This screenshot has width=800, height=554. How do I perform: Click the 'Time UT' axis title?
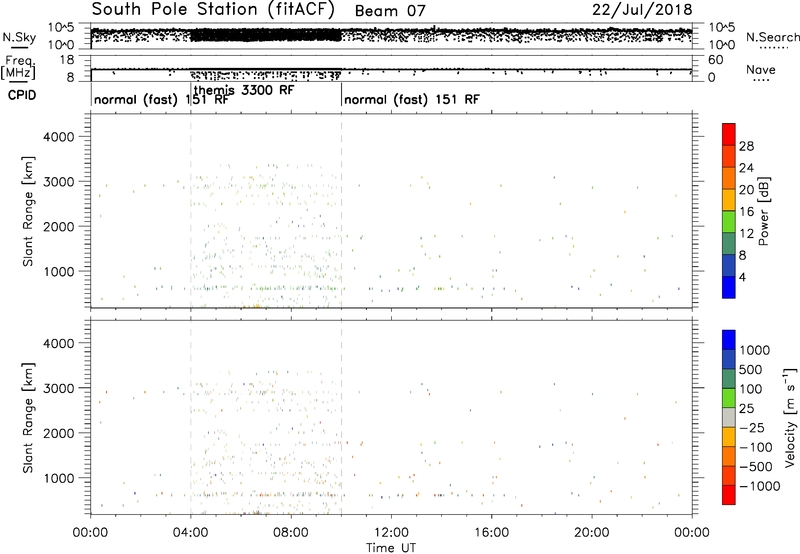(x=391, y=548)
